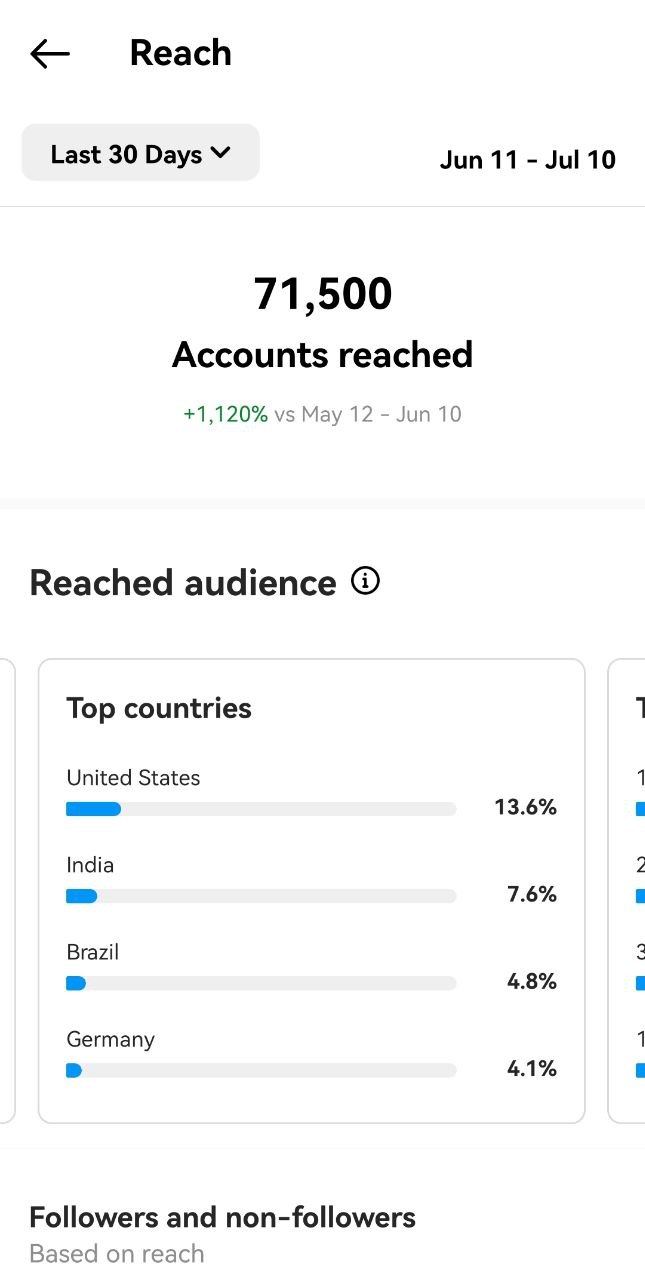645x1280 pixels.
Task: Tap the 13.6% United States value
Action: point(525,807)
